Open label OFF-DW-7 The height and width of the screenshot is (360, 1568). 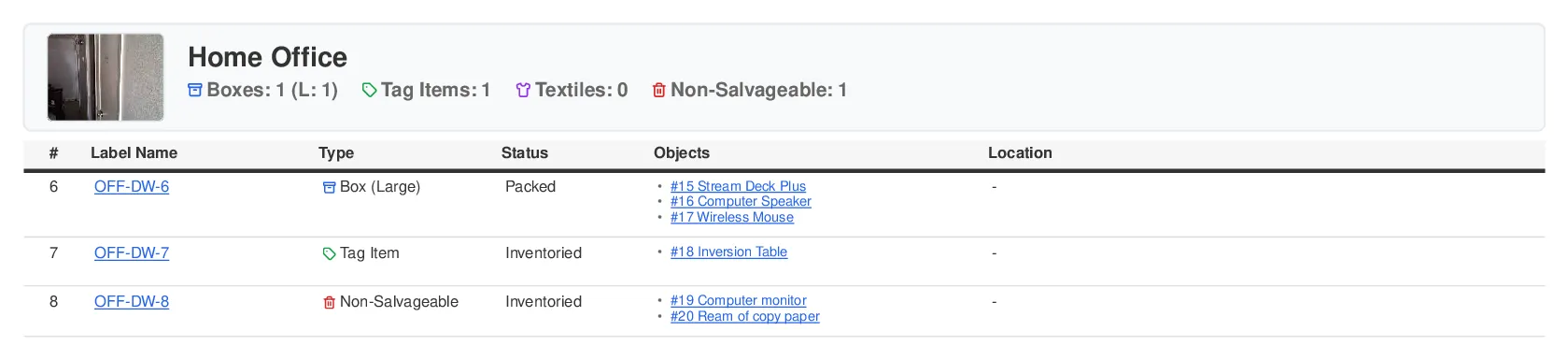coord(132,253)
